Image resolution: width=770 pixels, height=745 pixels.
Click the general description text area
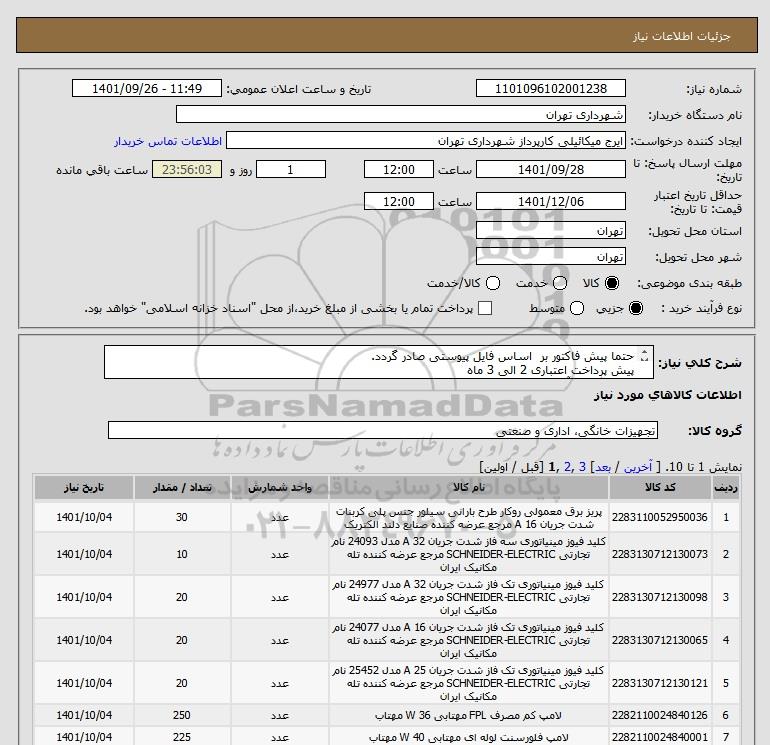point(379,362)
